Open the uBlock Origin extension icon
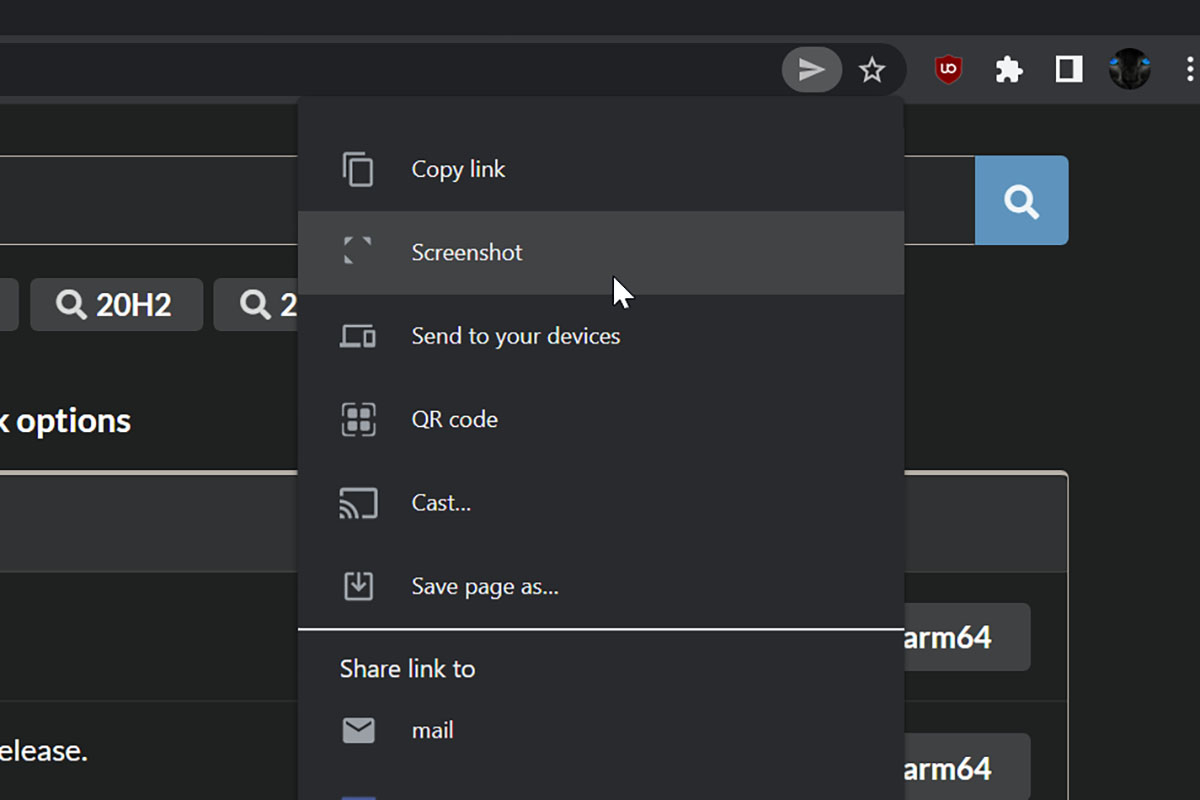 click(x=948, y=70)
